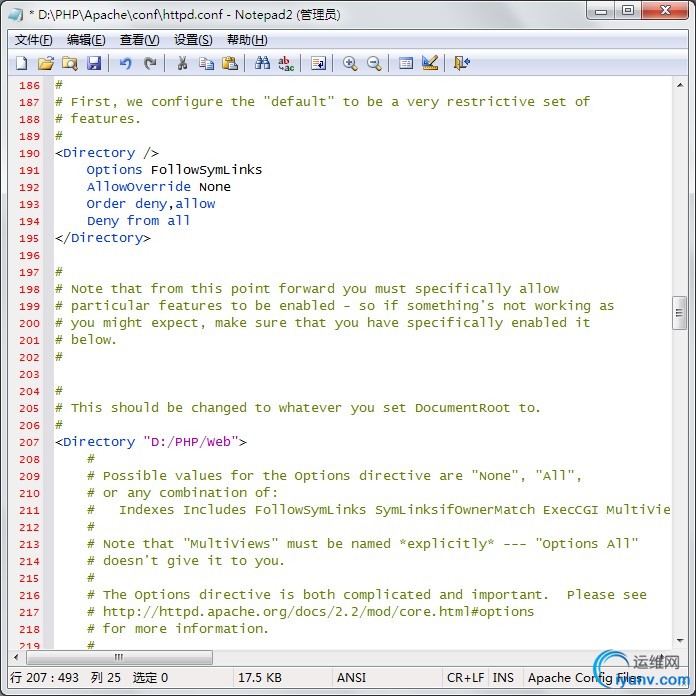Viewport: 696px width, 696px height.
Task: Zoom out with the magnifier minus icon
Action: (374, 63)
